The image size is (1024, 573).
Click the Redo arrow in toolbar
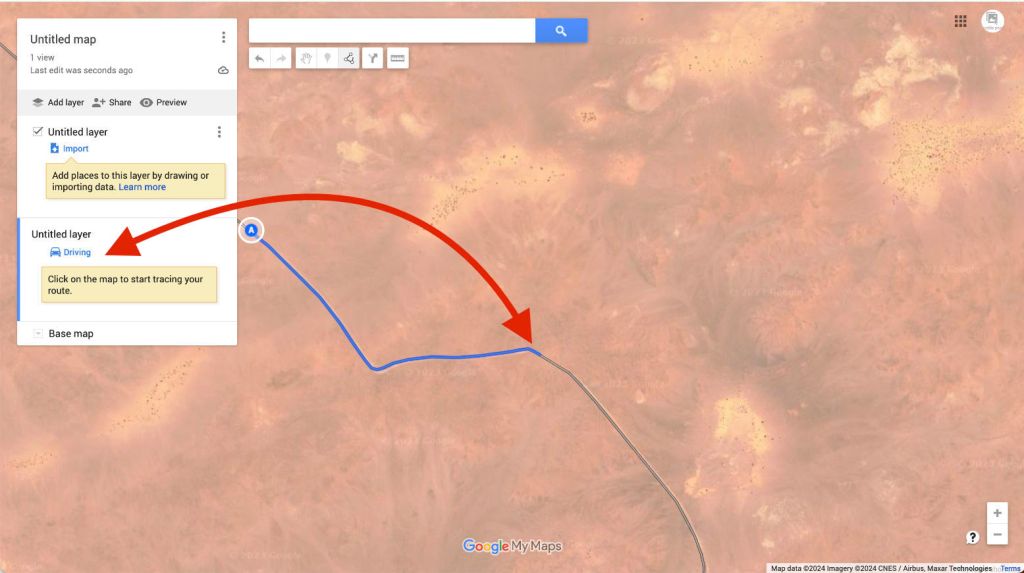coord(281,59)
